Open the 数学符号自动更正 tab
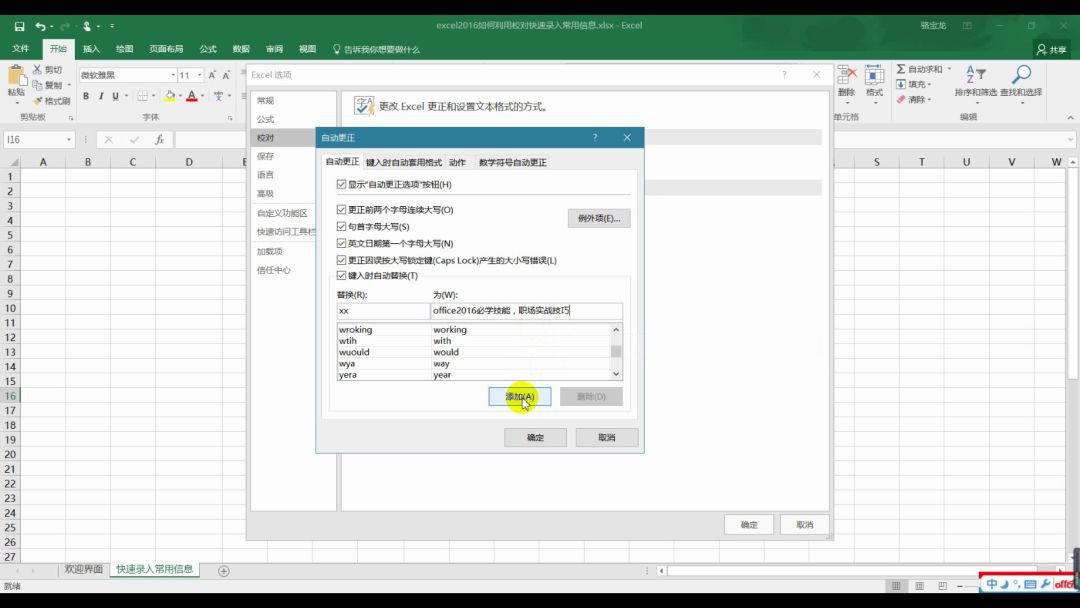 point(512,162)
